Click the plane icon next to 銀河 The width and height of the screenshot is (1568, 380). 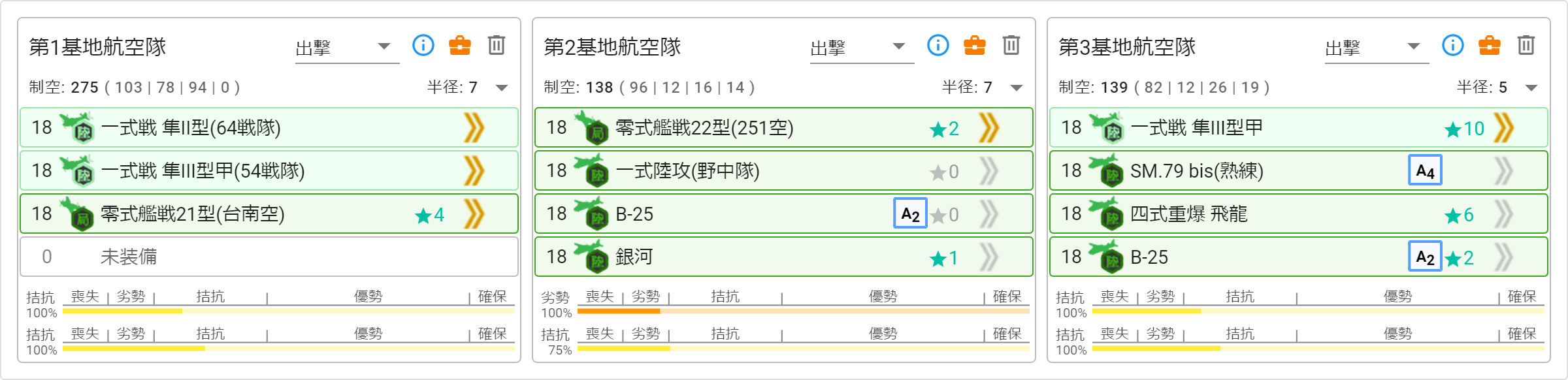pos(591,257)
